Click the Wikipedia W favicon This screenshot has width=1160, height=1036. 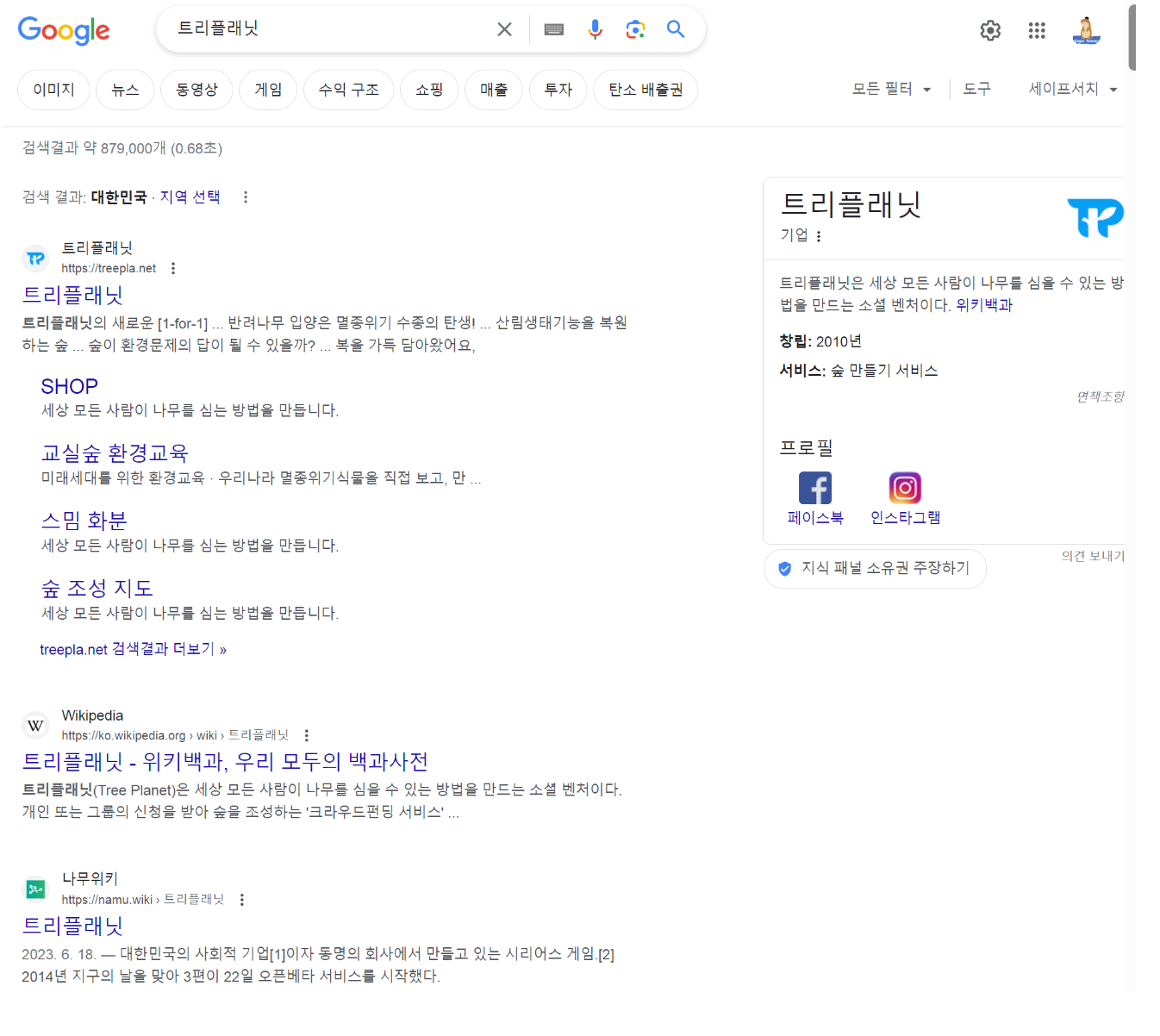click(35, 726)
